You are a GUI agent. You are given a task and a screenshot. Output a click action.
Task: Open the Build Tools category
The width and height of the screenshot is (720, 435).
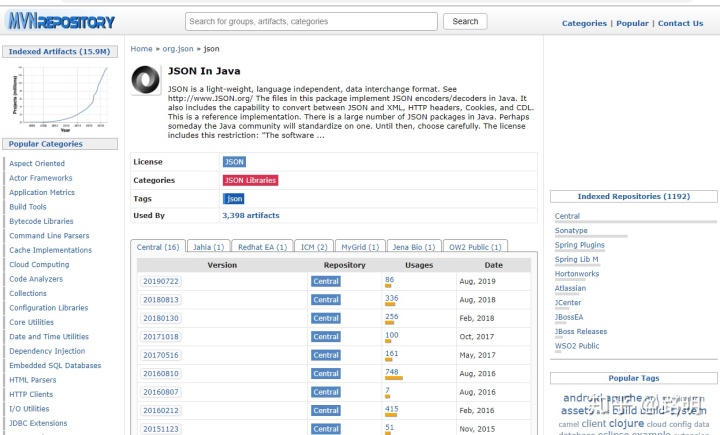point(28,207)
